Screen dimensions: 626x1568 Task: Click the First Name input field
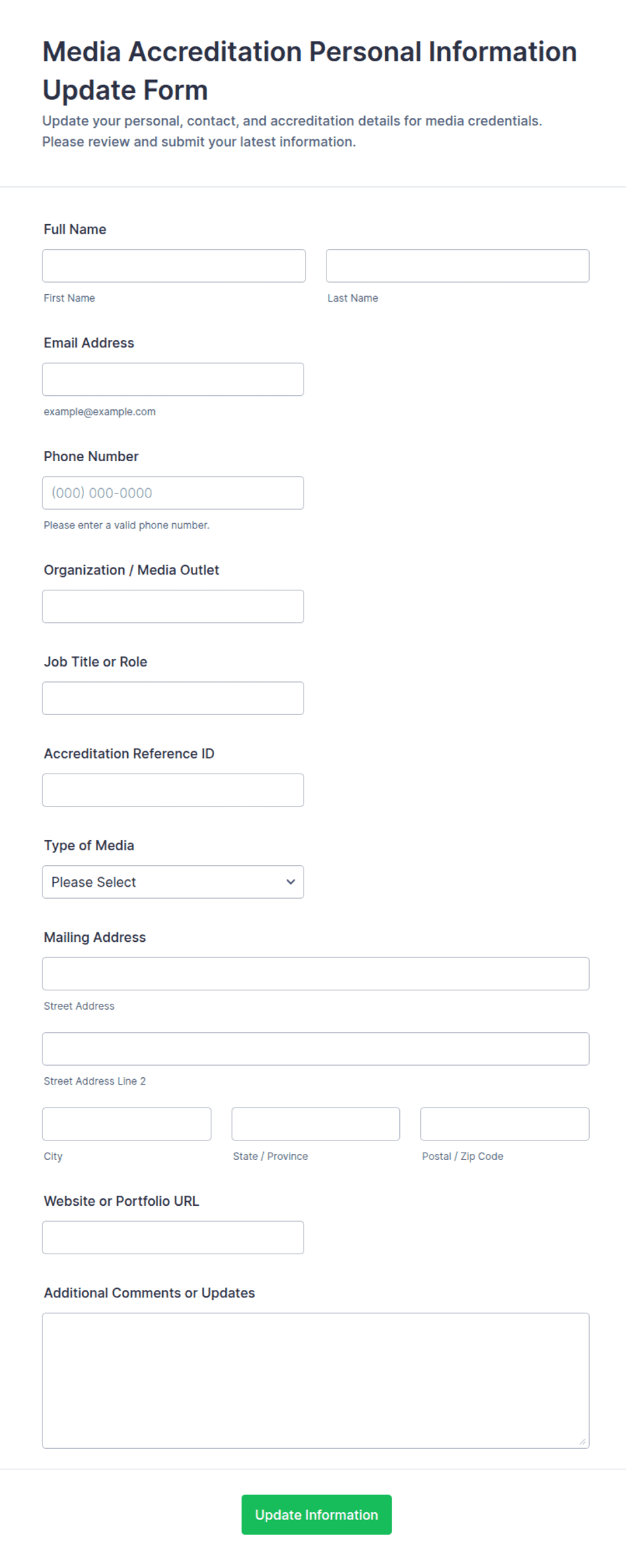174,266
